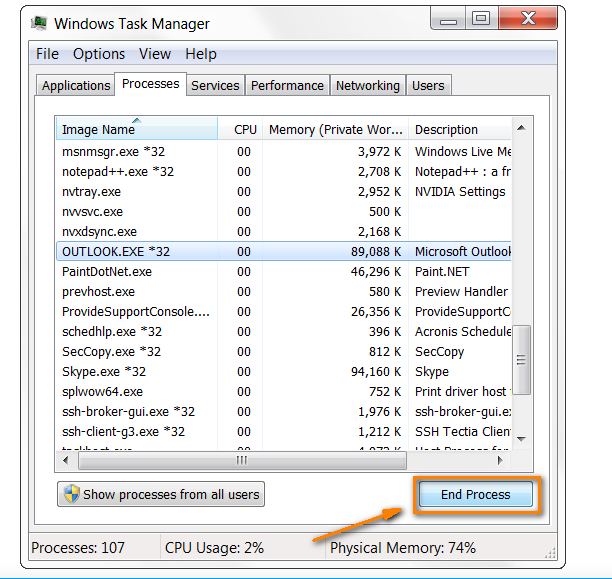Select the ssh-broker-gui.exe *32 process
The width and height of the screenshot is (612, 579).
(x=284, y=412)
